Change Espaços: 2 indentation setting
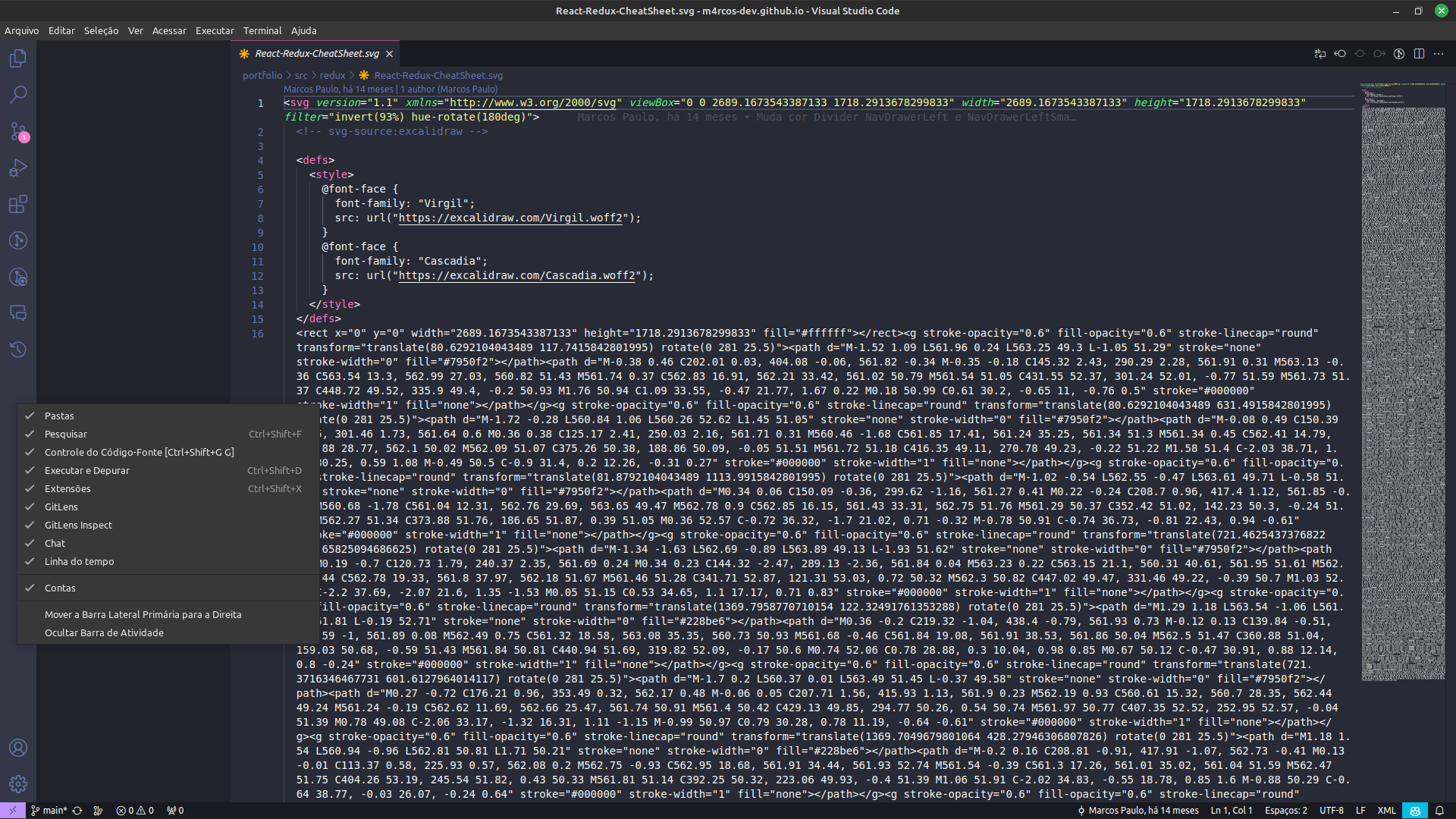This screenshot has width=1456, height=819. tap(1286, 811)
